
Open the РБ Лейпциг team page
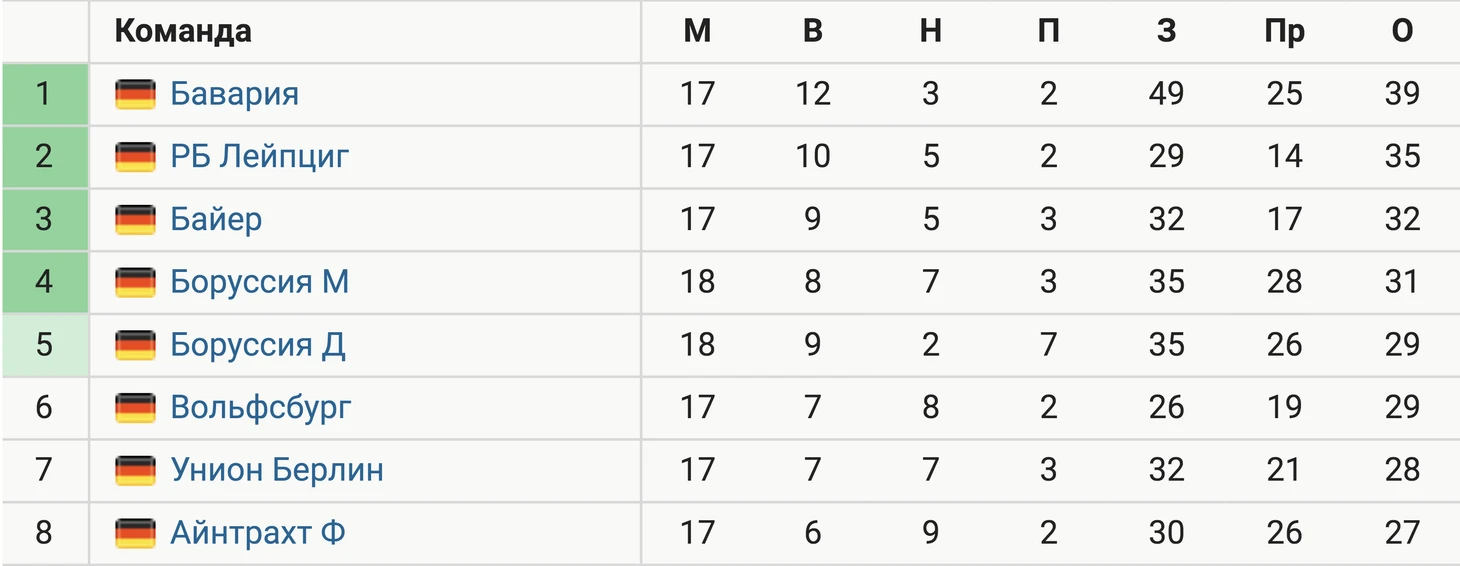point(259,157)
